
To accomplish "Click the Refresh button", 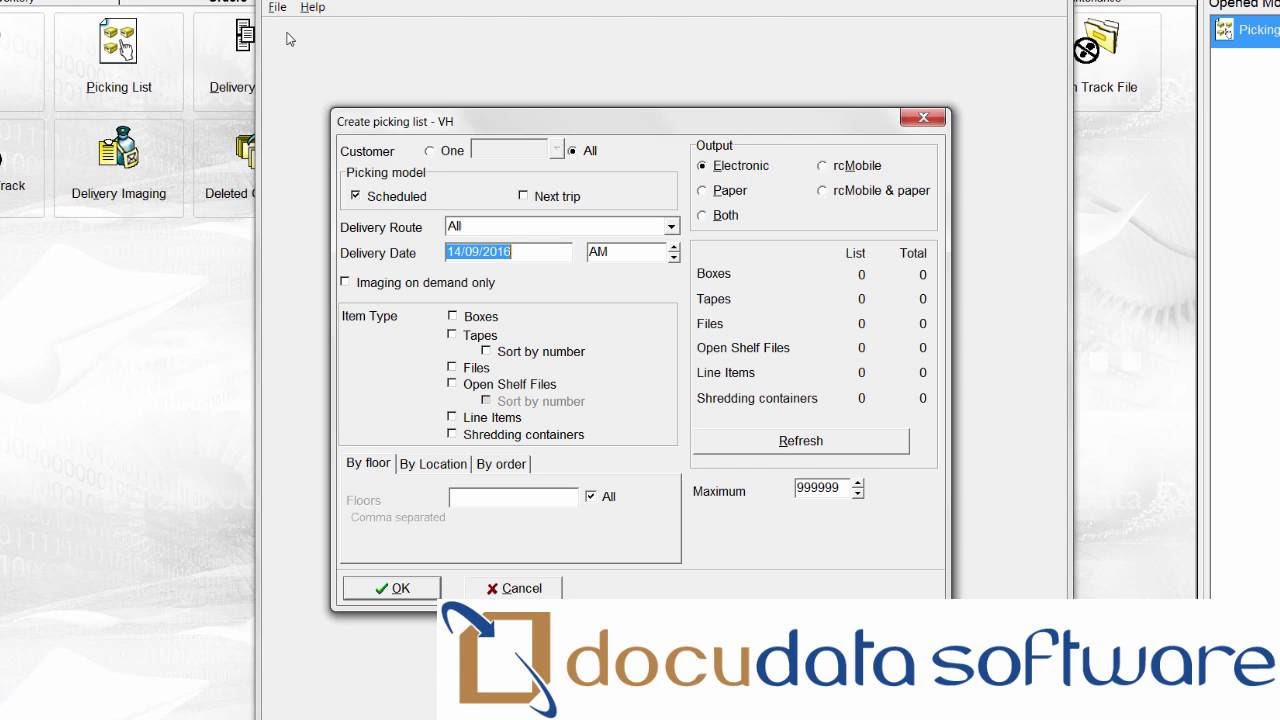I will tap(801, 441).
